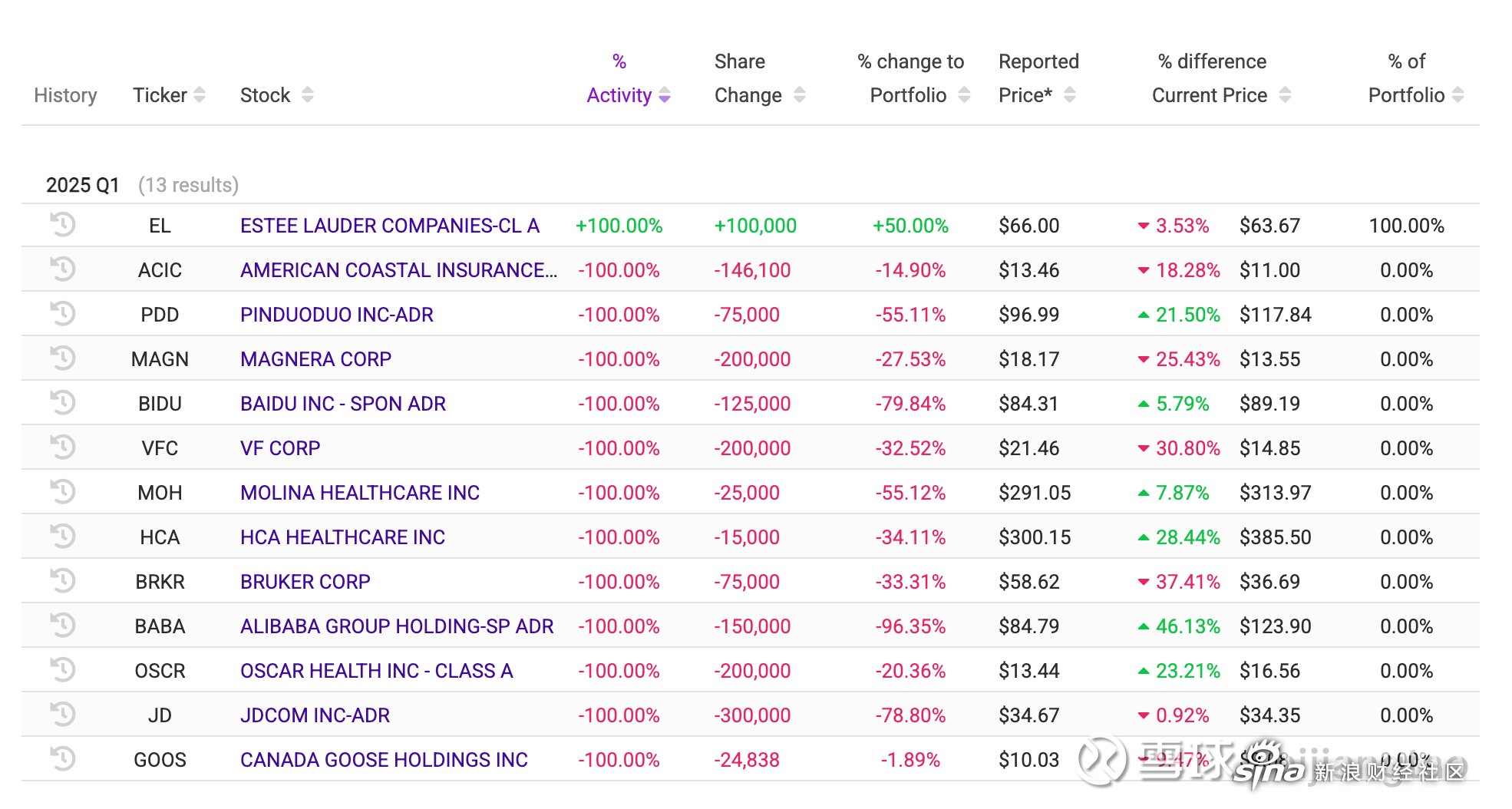The height and width of the screenshot is (809, 1512).
Task: Click the -24,838 share change value
Action: click(747, 760)
